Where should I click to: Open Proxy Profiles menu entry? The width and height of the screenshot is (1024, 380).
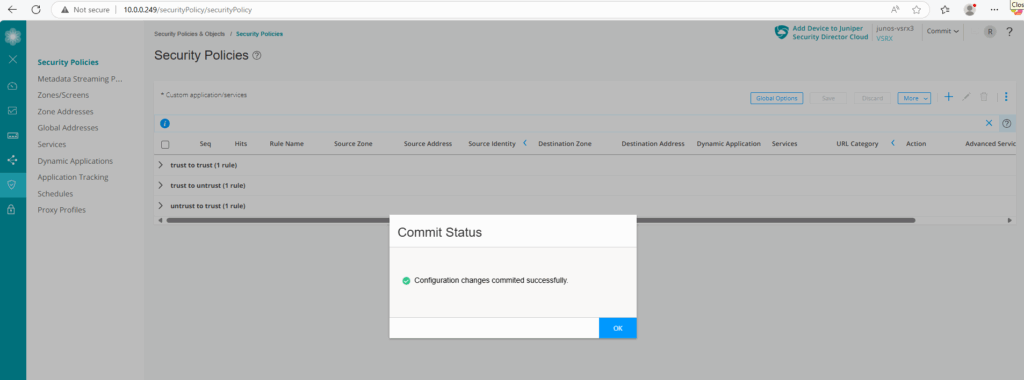tap(61, 210)
